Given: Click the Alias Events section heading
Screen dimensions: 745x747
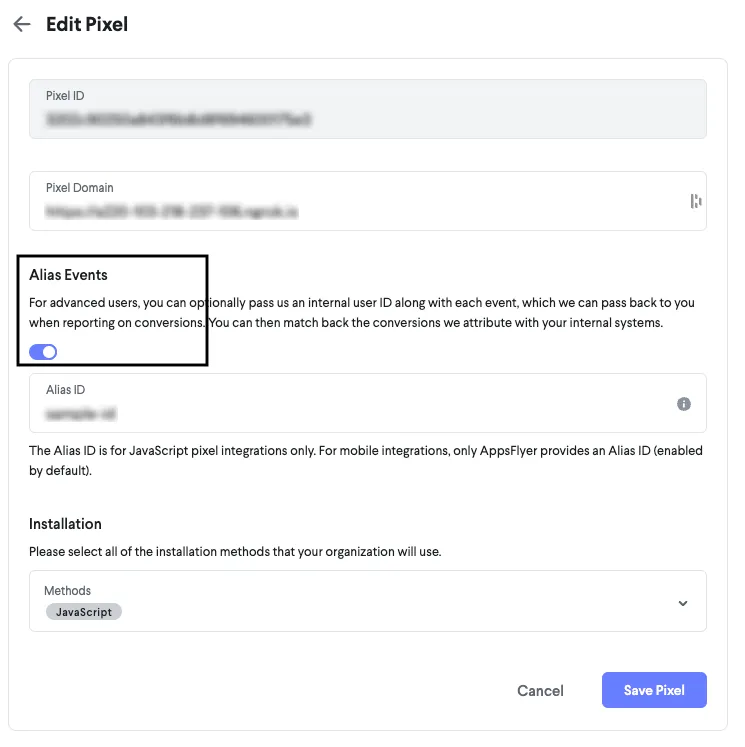Looking at the screenshot, I should (68, 275).
